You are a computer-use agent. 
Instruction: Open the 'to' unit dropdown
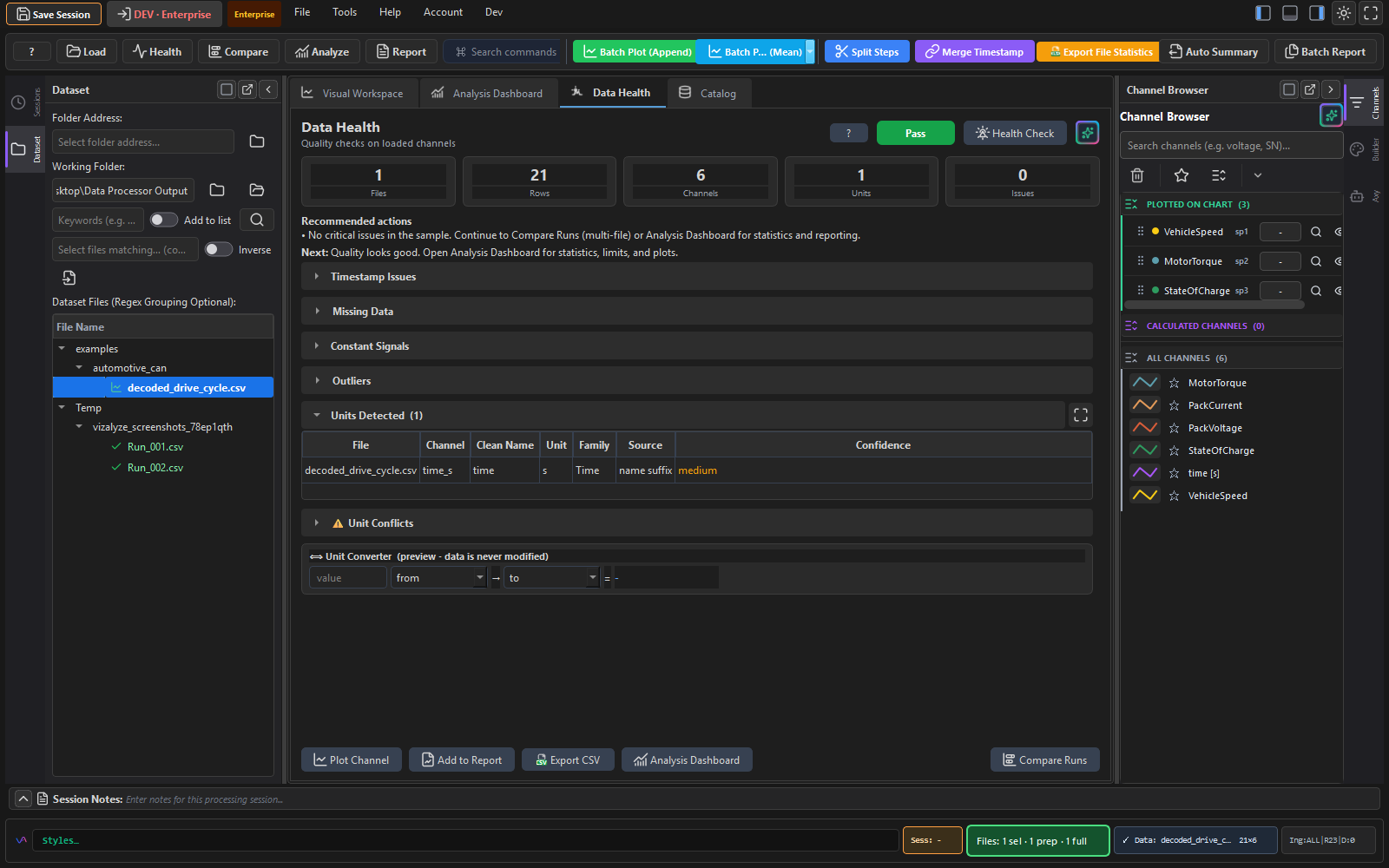tap(552, 578)
